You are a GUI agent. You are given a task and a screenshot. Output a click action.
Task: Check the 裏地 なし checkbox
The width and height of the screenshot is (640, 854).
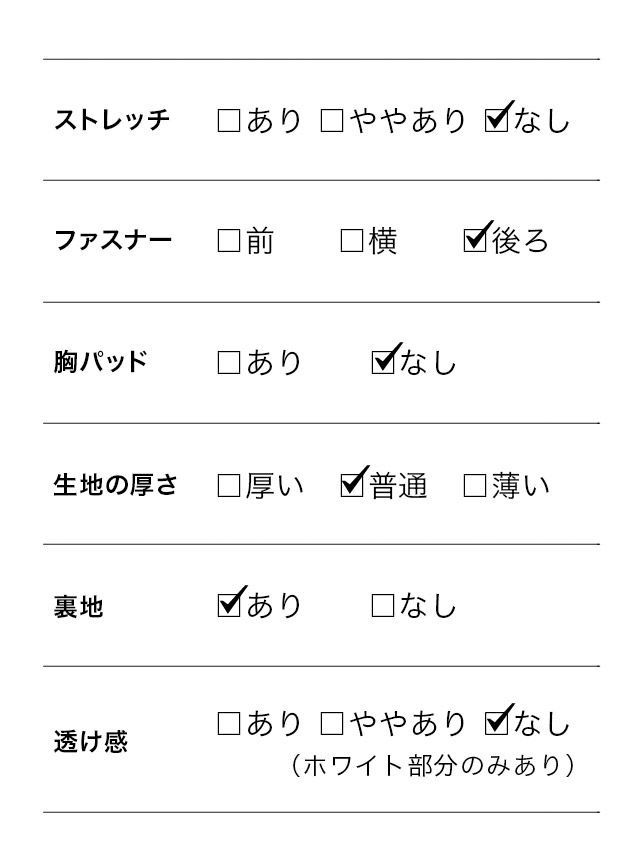pyautogui.click(x=382, y=605)
